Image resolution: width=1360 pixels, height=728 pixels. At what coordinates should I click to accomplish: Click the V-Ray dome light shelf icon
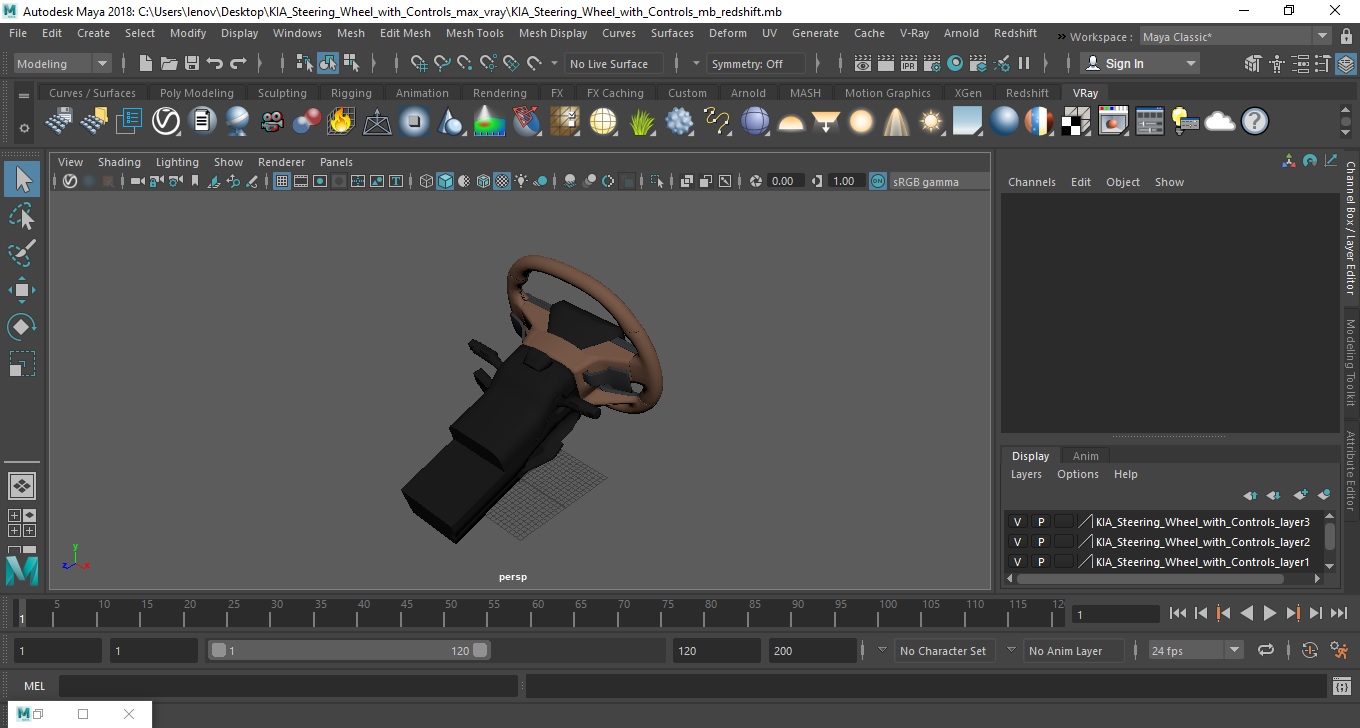click(791, 122)
